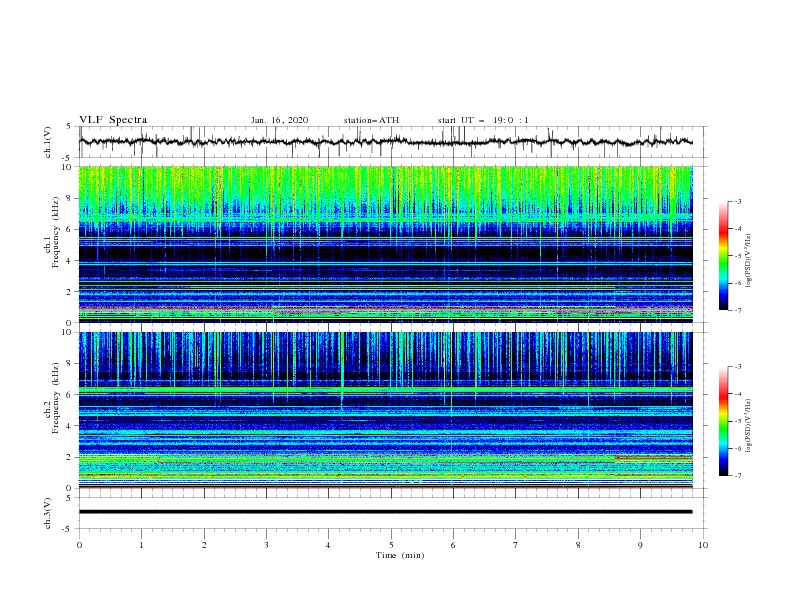The image size is (792, 612).
Task: Click the ch.1 voltage waveform trace
Action: click(385, 142)
